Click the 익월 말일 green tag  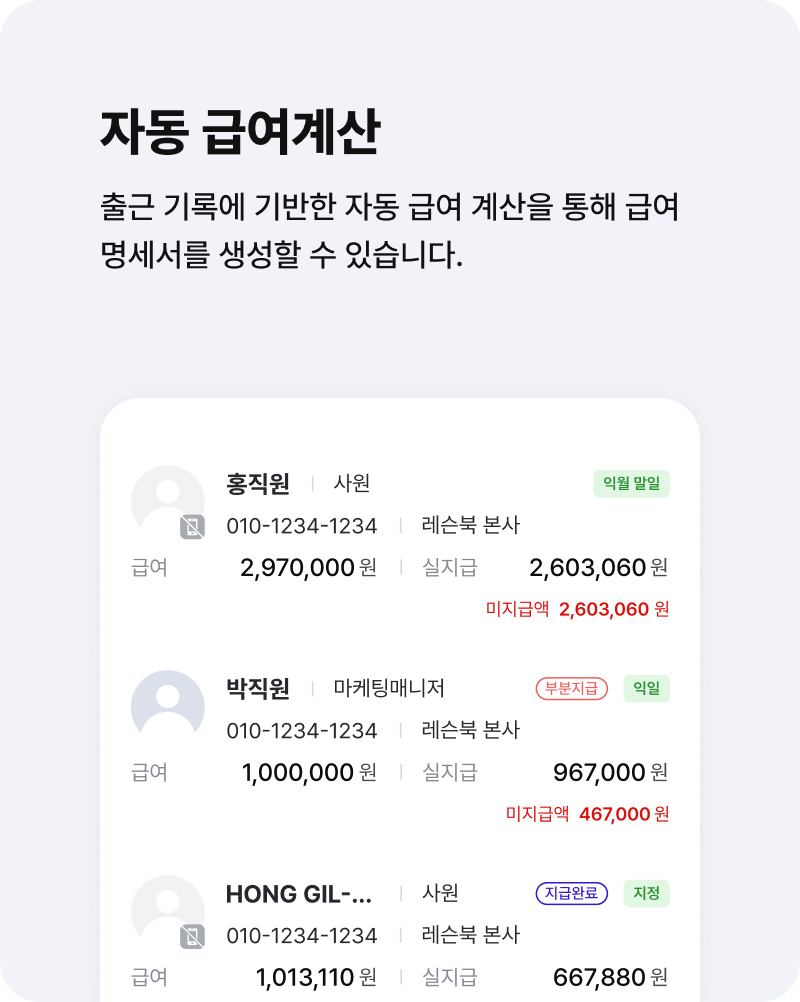coord(631,484)
